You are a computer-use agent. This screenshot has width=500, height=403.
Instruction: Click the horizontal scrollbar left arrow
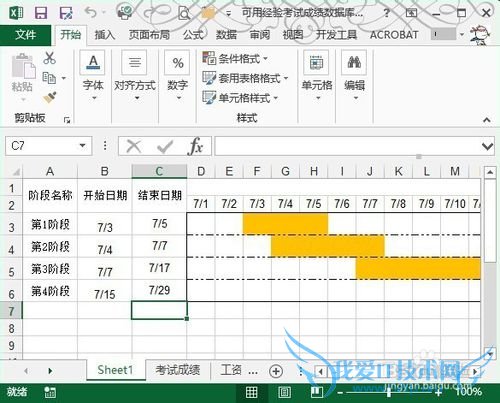coord(321,371)
